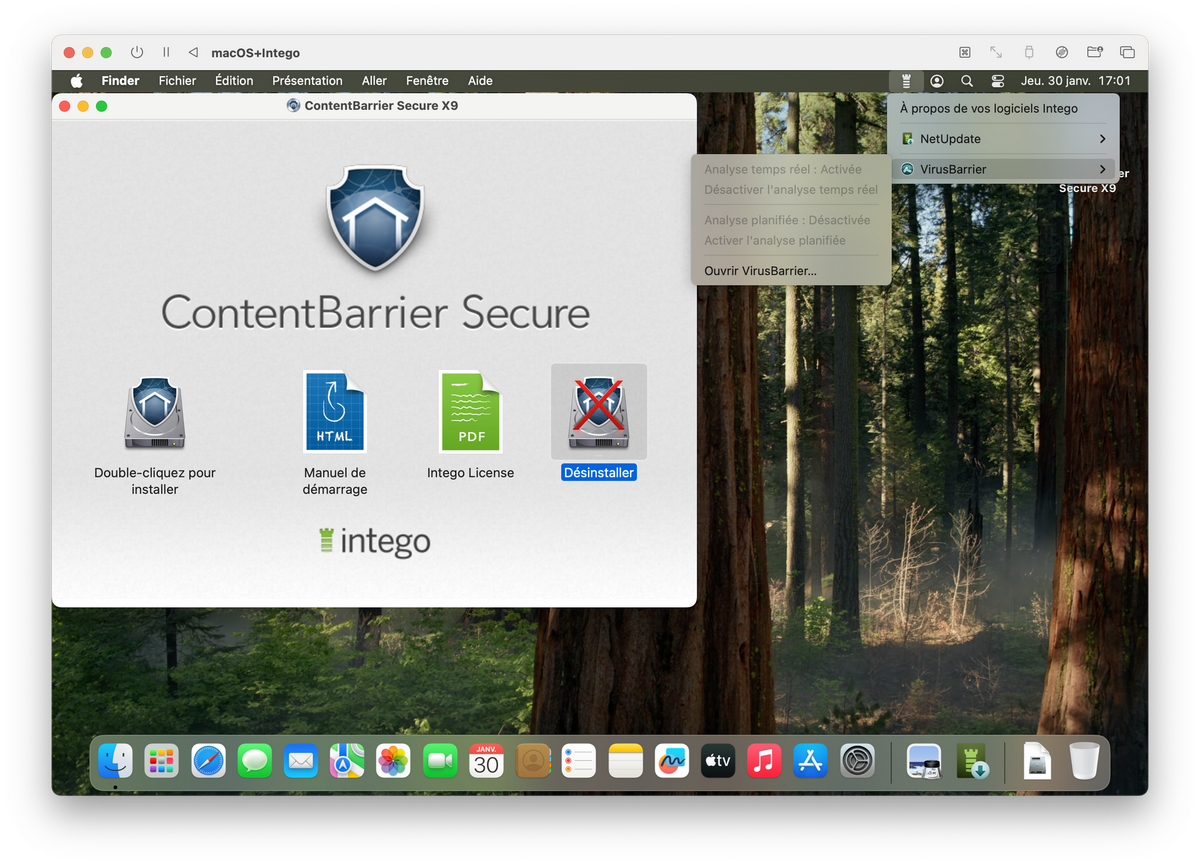Click the Spotlight search magnifier icon
Screen dimensions: 1200x864
tap(967, 81)
